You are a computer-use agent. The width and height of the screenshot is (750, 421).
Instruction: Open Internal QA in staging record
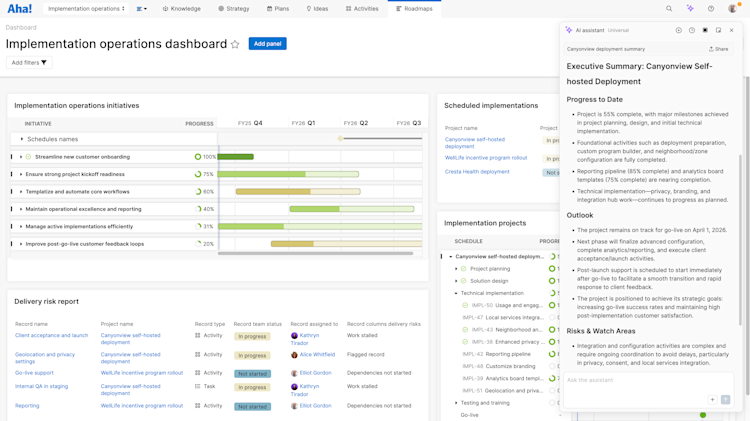point(42,386)
